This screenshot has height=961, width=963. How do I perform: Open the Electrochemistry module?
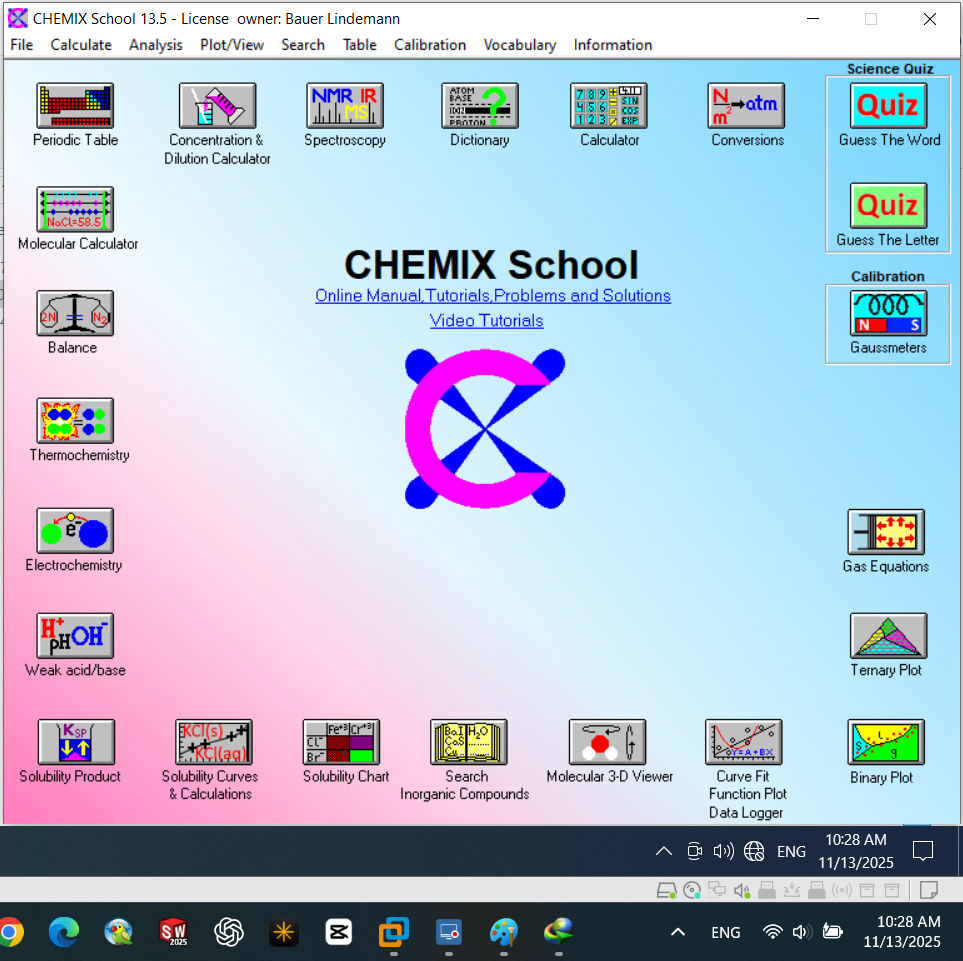click(x=75, y=531)
